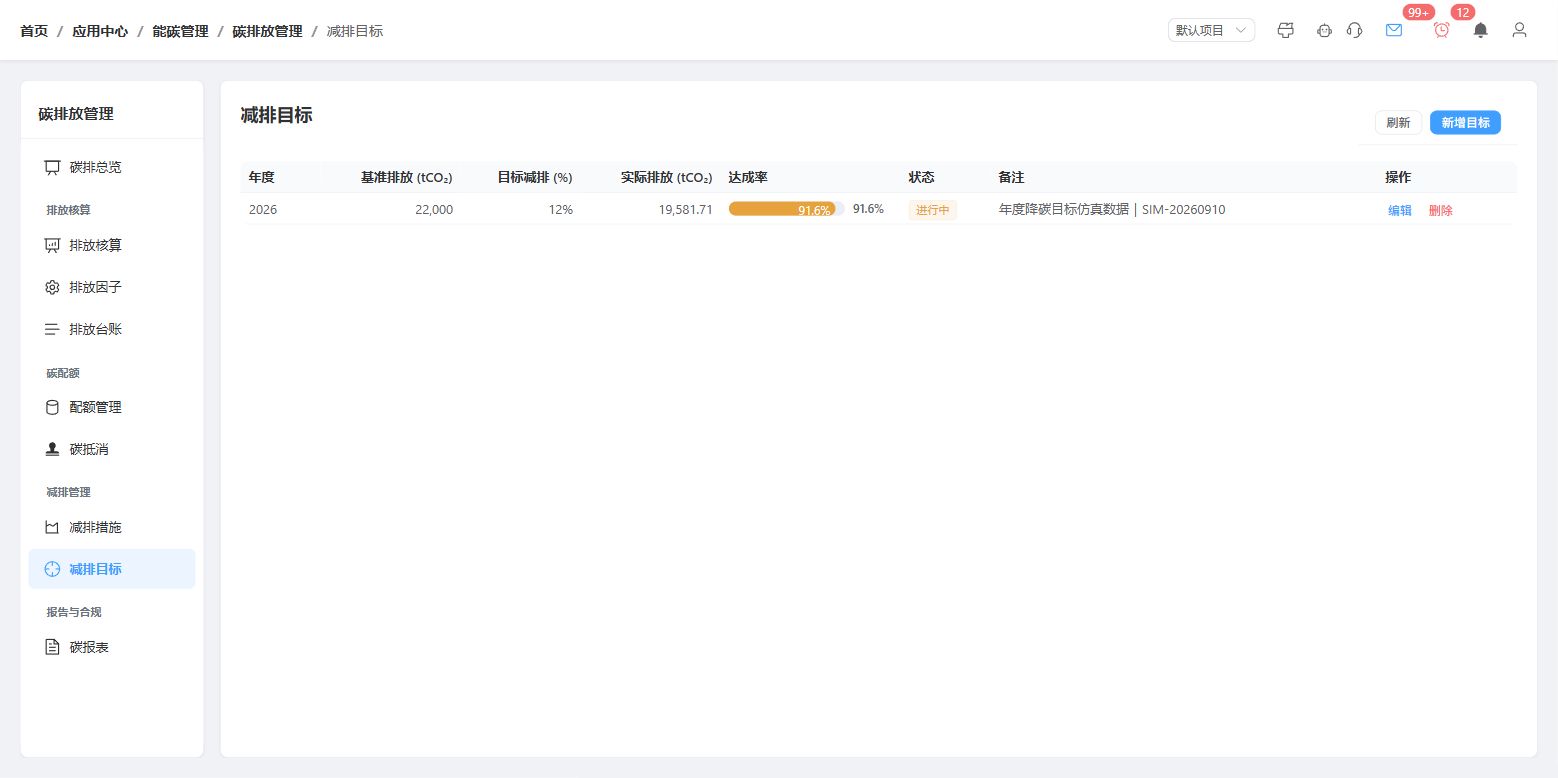Screen dimensions: 1558x778
Task: Click the 2026 year cell
Action: pyautogui.click(x=263, y=210)
